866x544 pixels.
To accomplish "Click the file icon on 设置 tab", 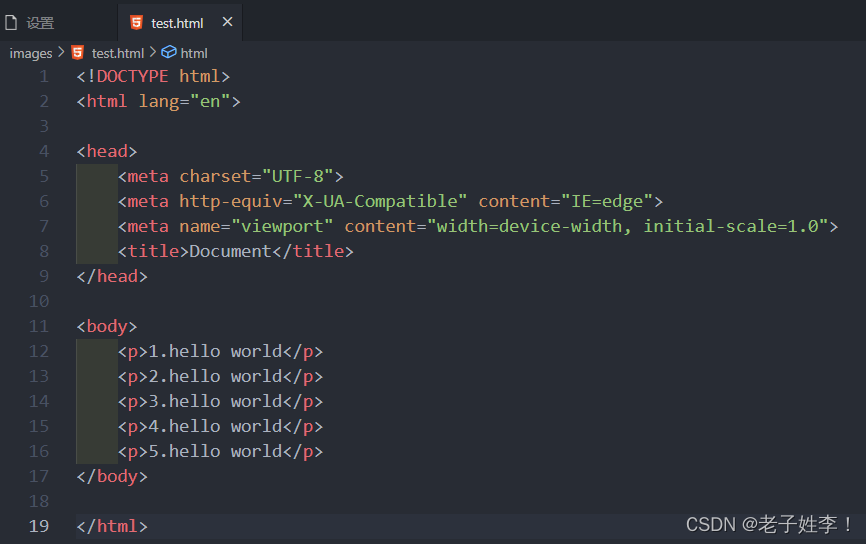I will (11, 23).
